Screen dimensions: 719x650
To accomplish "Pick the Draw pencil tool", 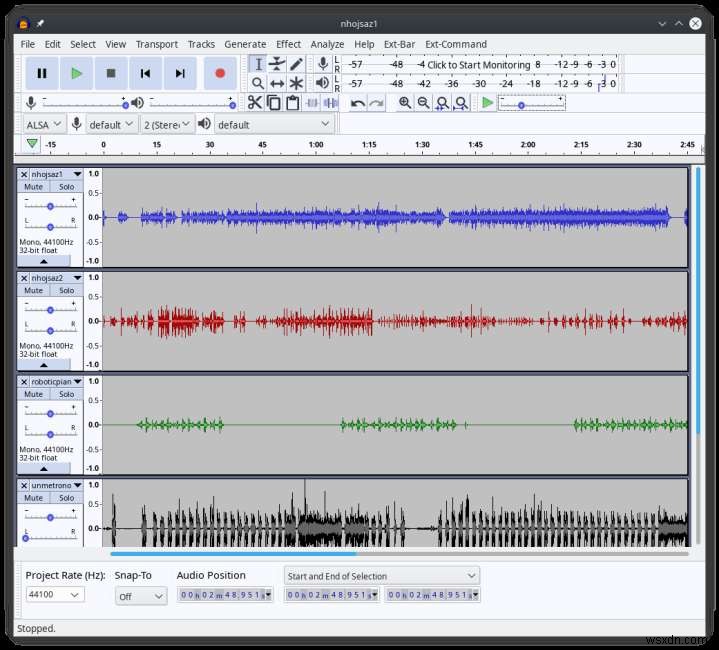I will (x=296, y=64).
